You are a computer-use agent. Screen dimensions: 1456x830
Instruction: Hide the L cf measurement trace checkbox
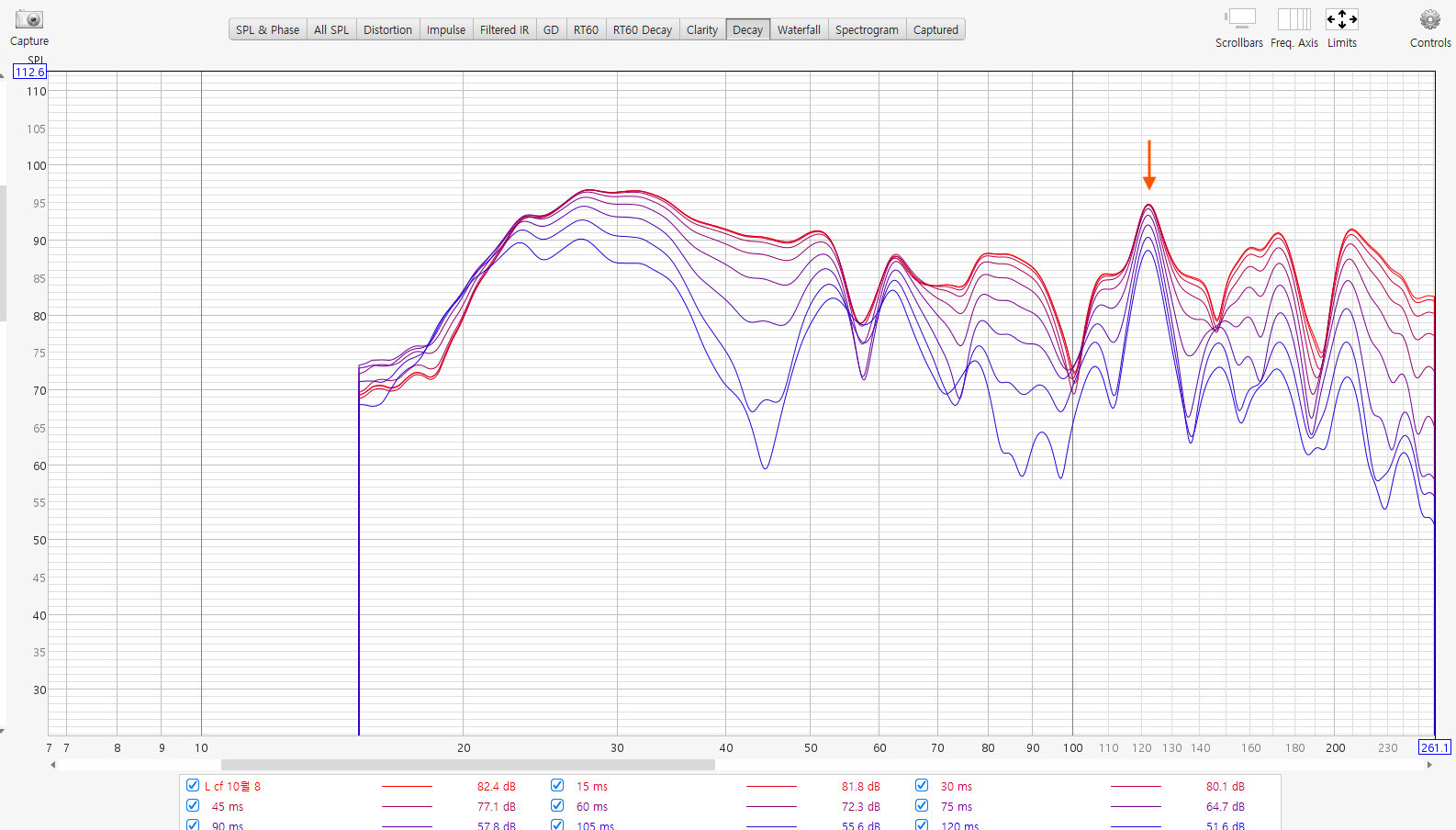coord(193,786)
